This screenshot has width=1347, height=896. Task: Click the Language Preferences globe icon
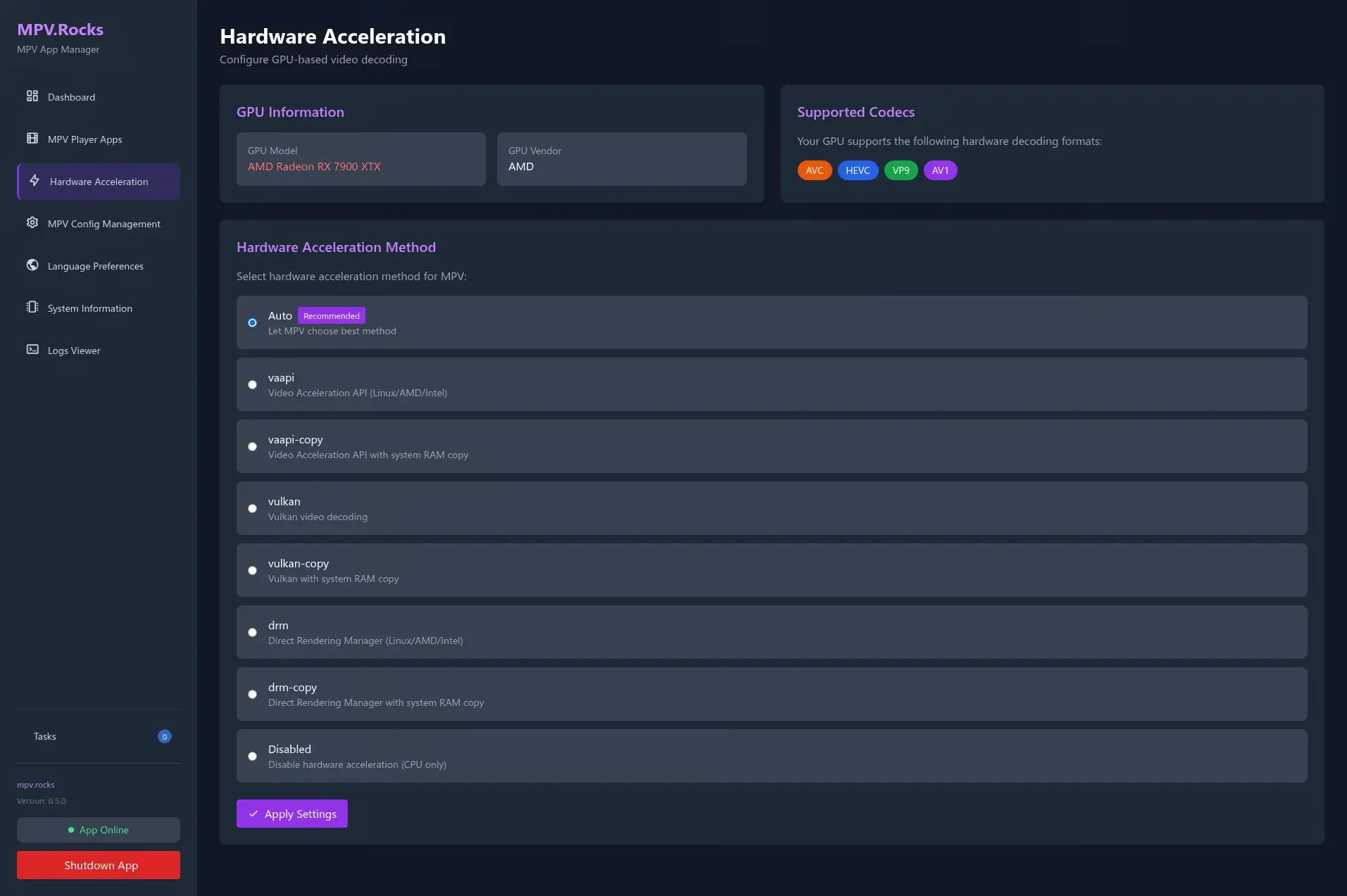[x=32, y=265]
